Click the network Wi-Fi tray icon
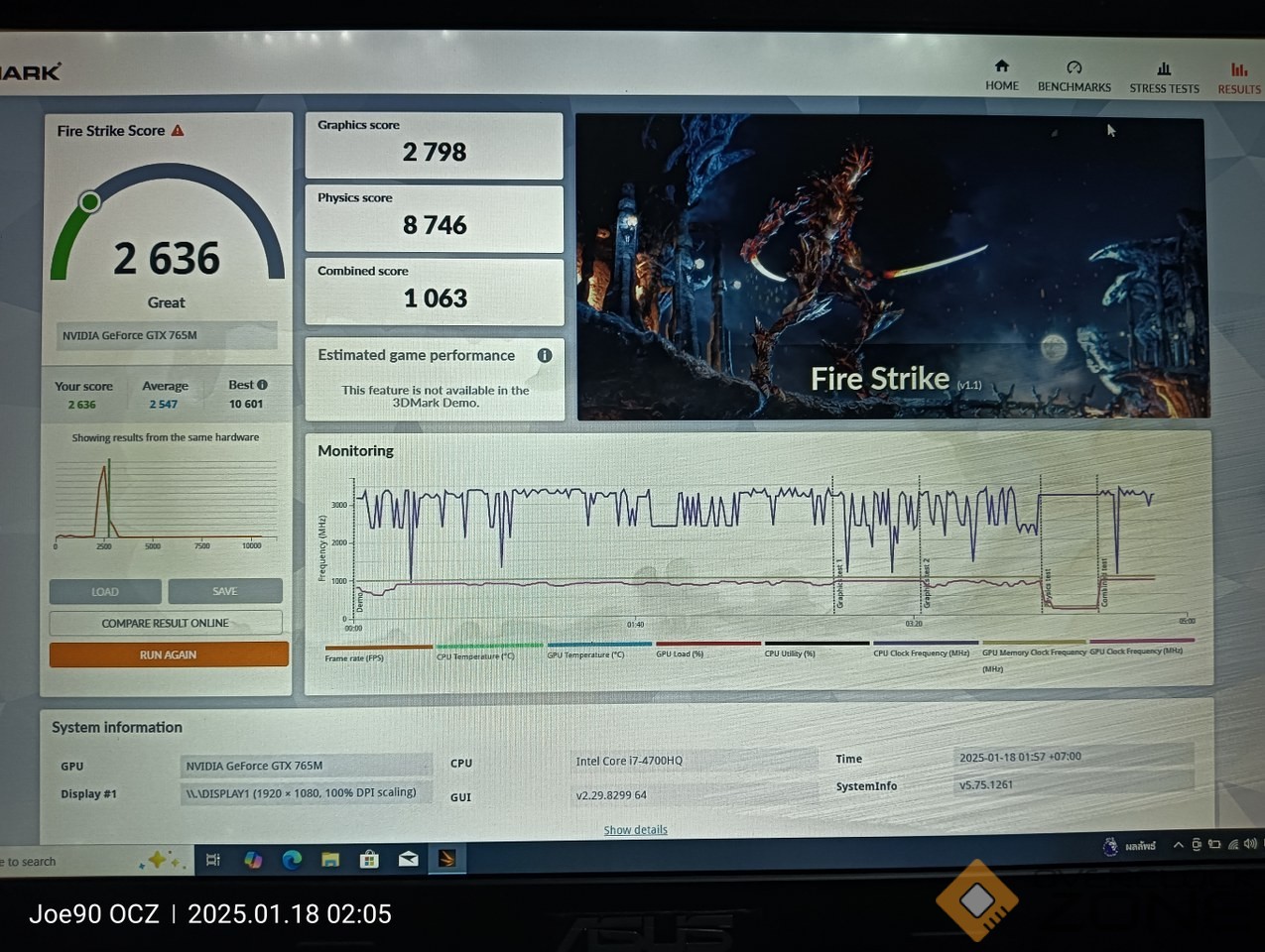Screen dimensions: 1265x952 pos(1233,844)
